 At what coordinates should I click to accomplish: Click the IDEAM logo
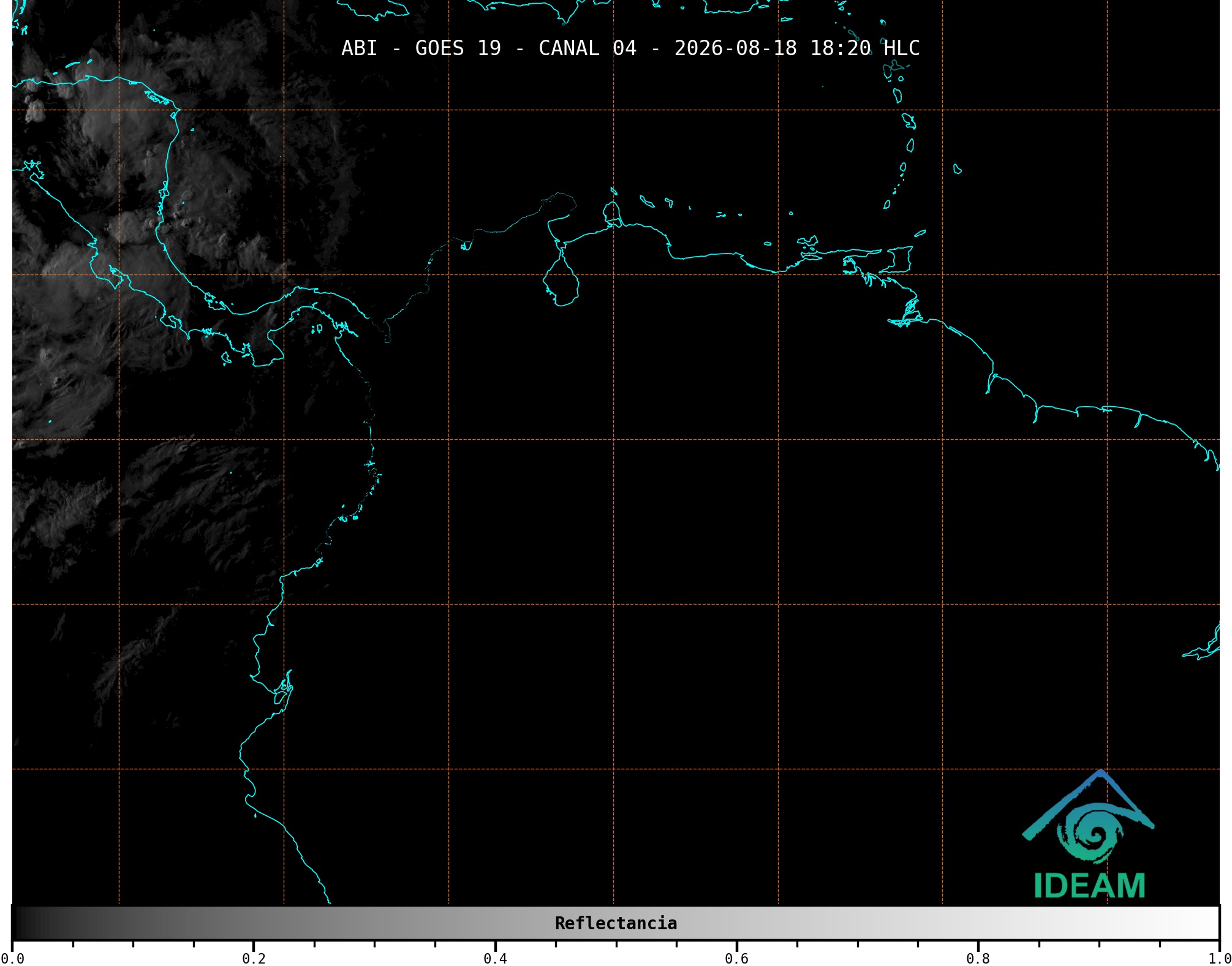[x=1089, y=834]
